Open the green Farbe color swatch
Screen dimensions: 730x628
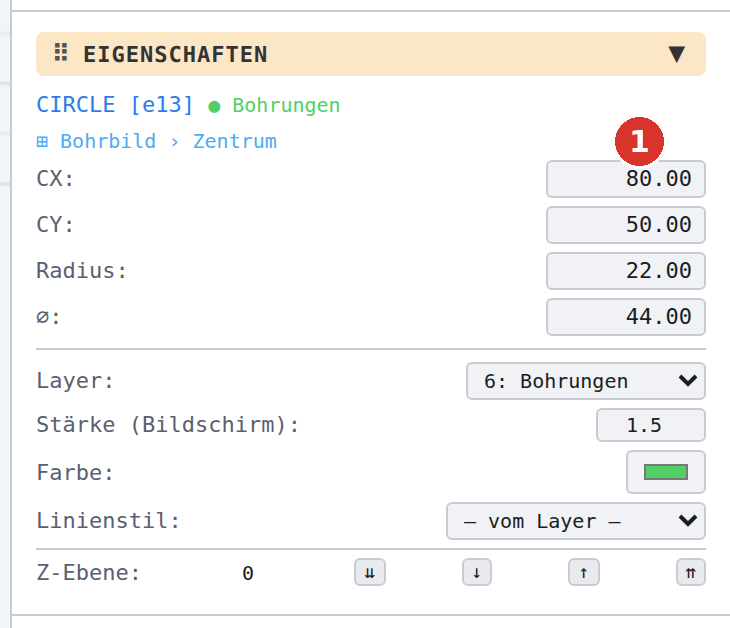click(666, 472)
